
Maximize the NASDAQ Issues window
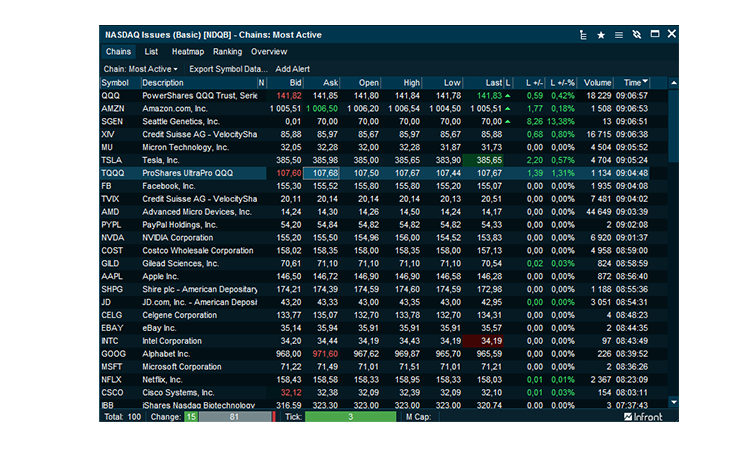point(655,34)
